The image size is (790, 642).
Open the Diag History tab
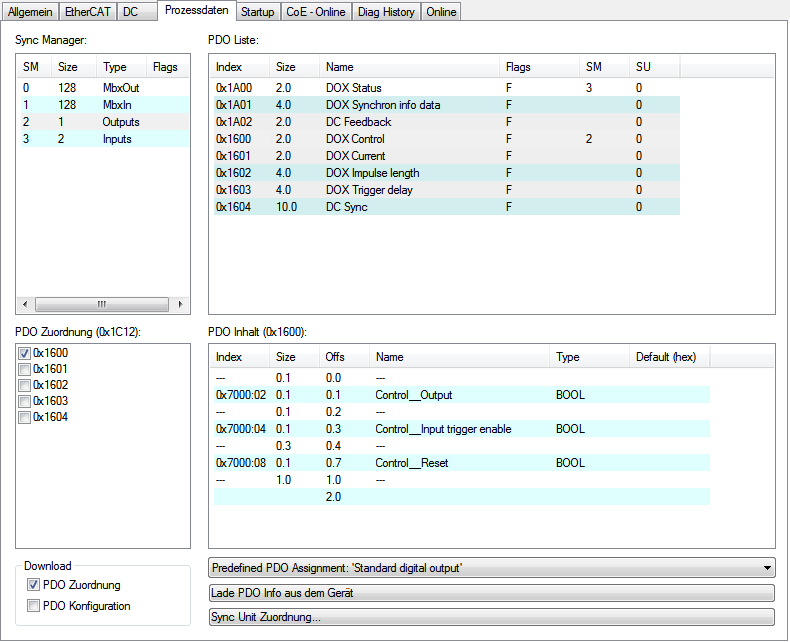(x=386, y=12)
